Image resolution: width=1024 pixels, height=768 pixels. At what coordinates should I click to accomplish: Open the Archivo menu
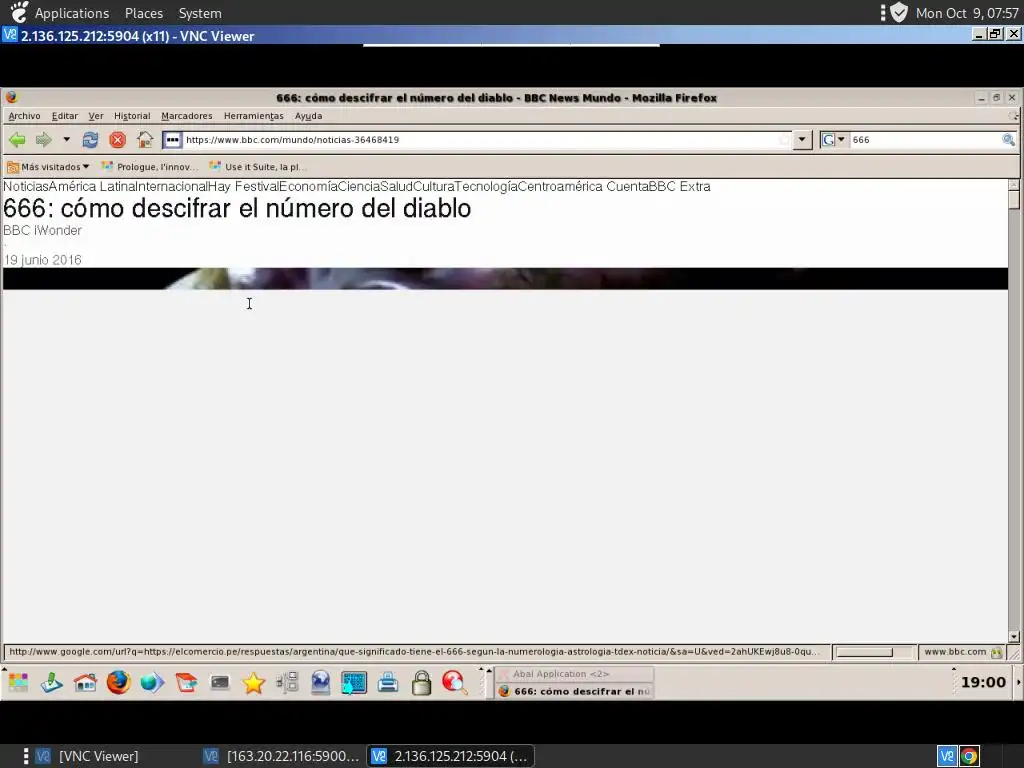tap(24, 116)
